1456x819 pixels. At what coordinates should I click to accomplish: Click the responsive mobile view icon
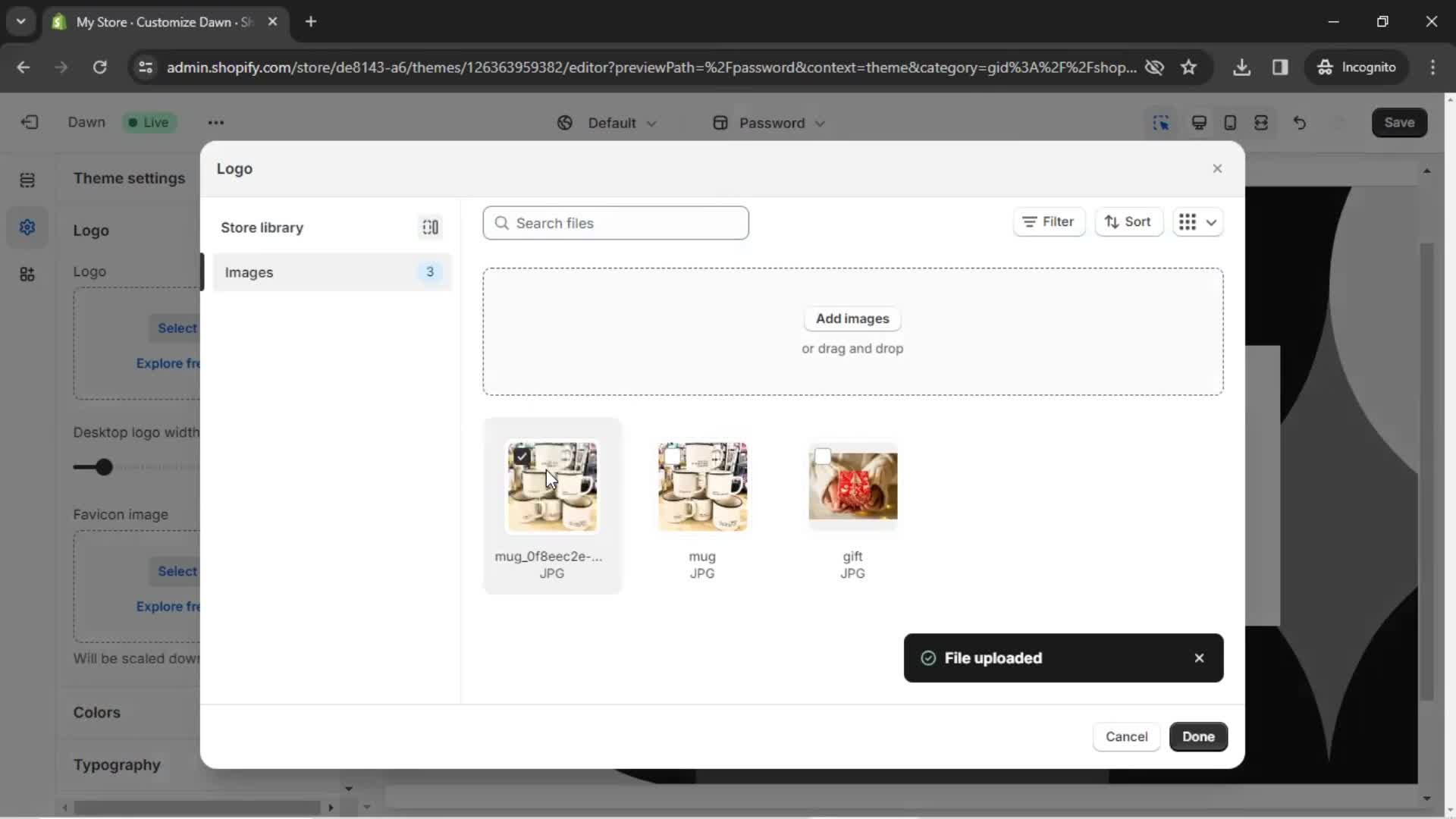coord(1230,122)
